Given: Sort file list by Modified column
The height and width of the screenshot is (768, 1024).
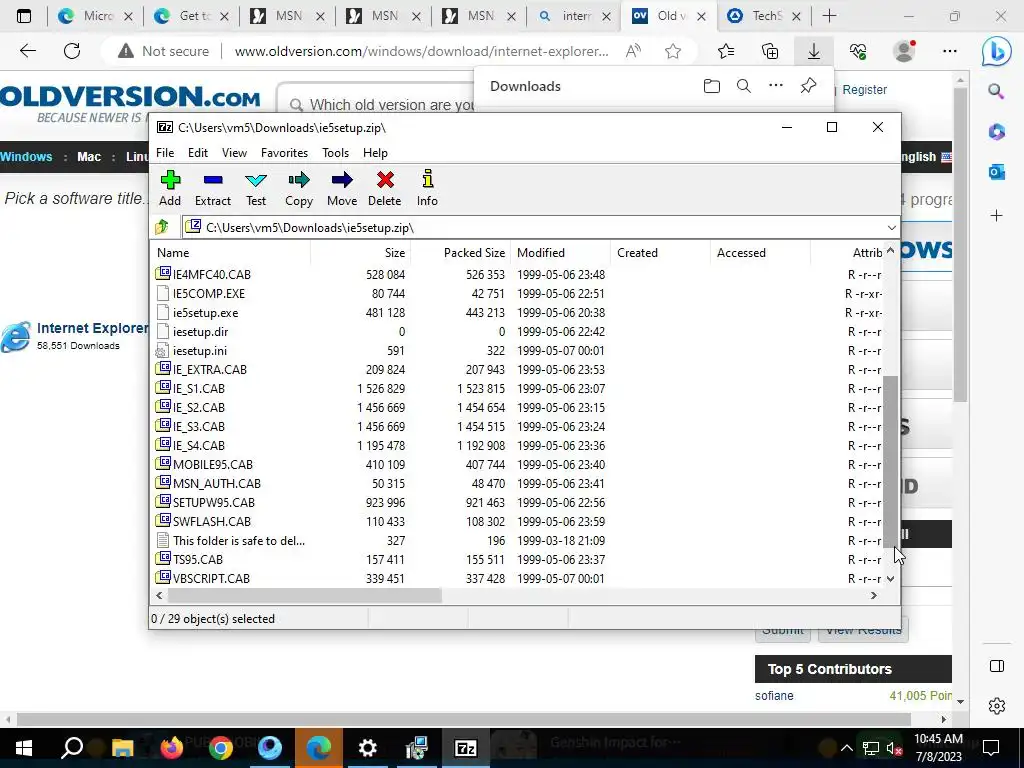Looking at the screenshot, I should (x=561, y=253).
